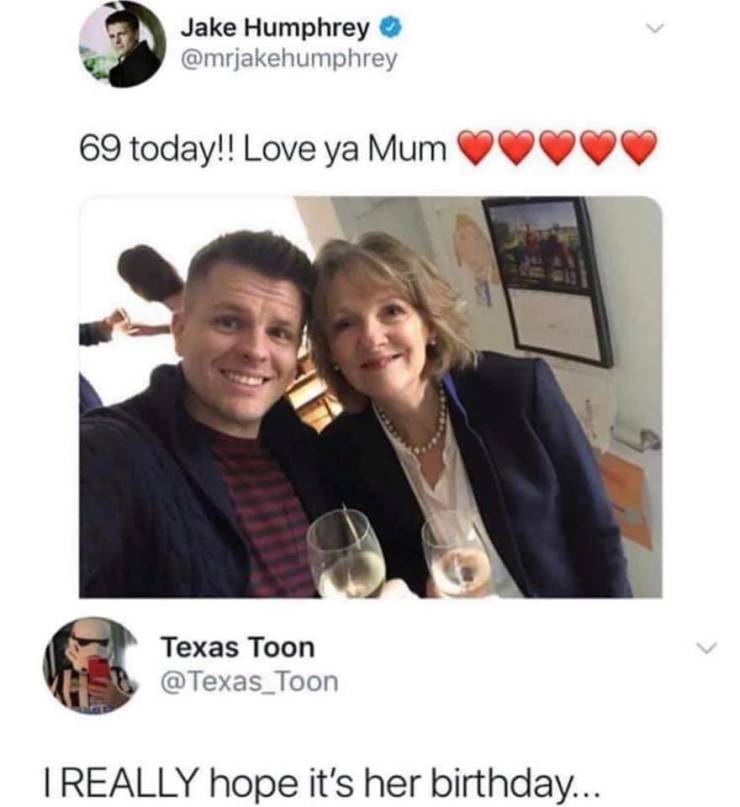The width and height of the screenshot is (740, 807).
Task: Click the blue verified badge
Action: tap(388, 27)
